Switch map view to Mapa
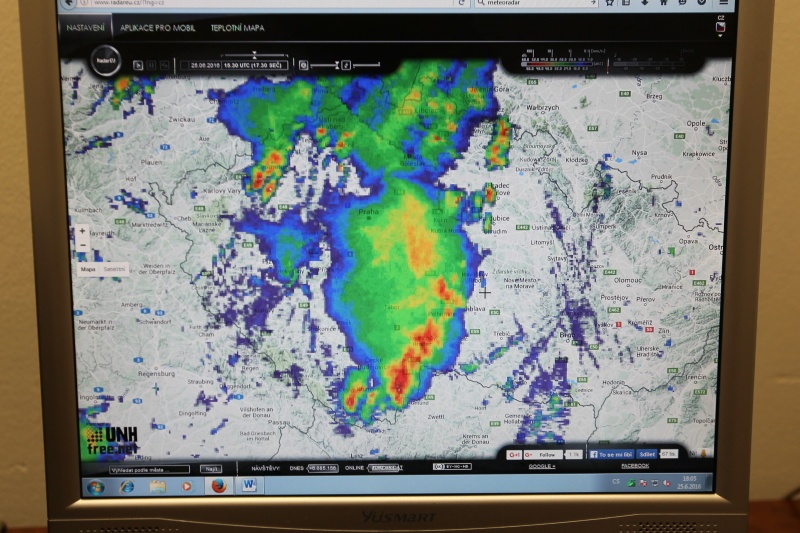Screen dimensions: 800x533 tap(88, 269)
